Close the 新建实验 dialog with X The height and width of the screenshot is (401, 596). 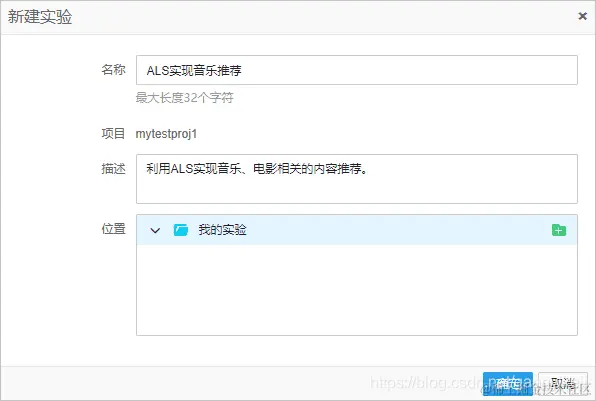(582, 16)
